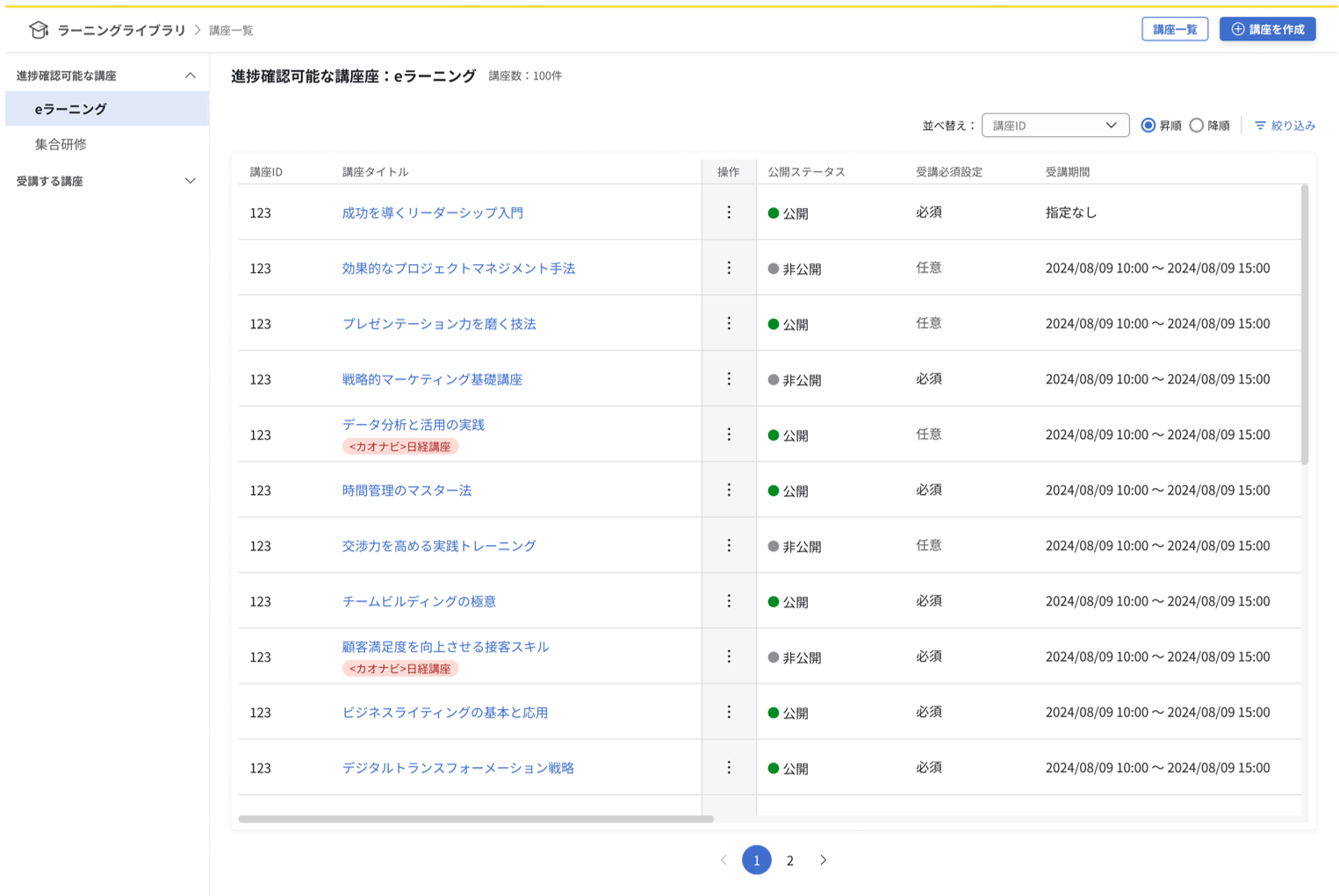Expand the 受講する講座 section

click(x=190, y=181)
